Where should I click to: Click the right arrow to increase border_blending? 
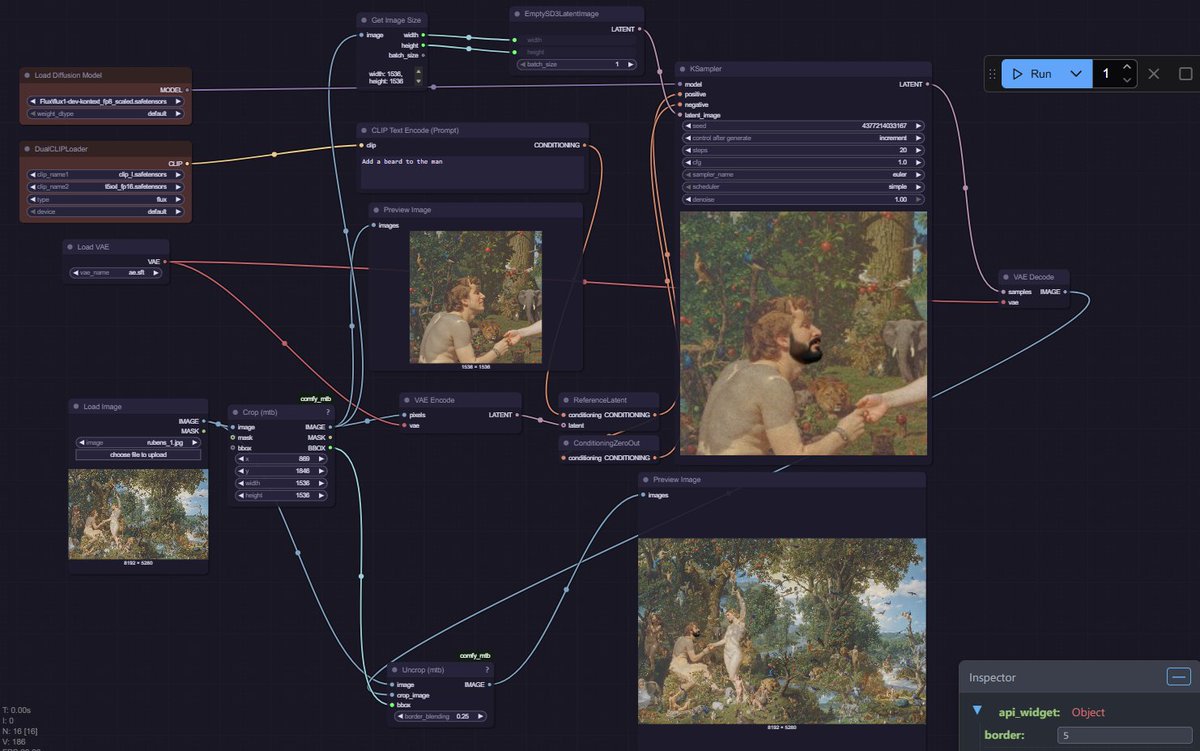pyautogui.click(x=481, y=716)
